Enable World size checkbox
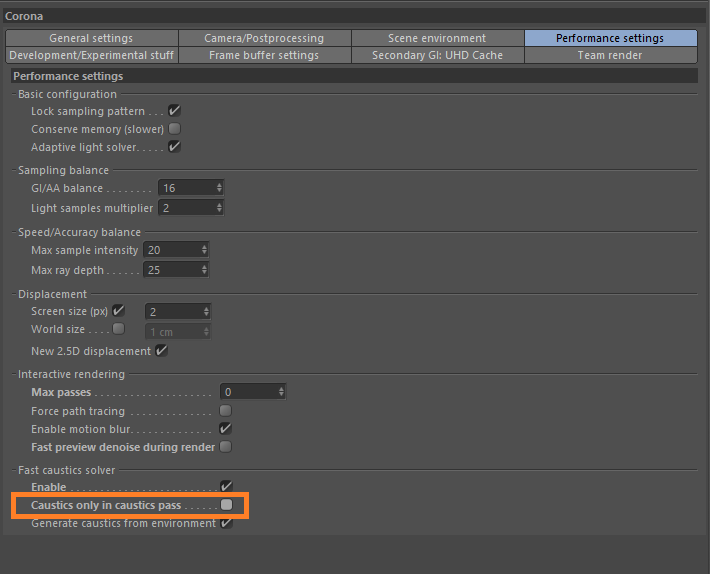This screenshot has height=574, width=710. click(119, 329)
